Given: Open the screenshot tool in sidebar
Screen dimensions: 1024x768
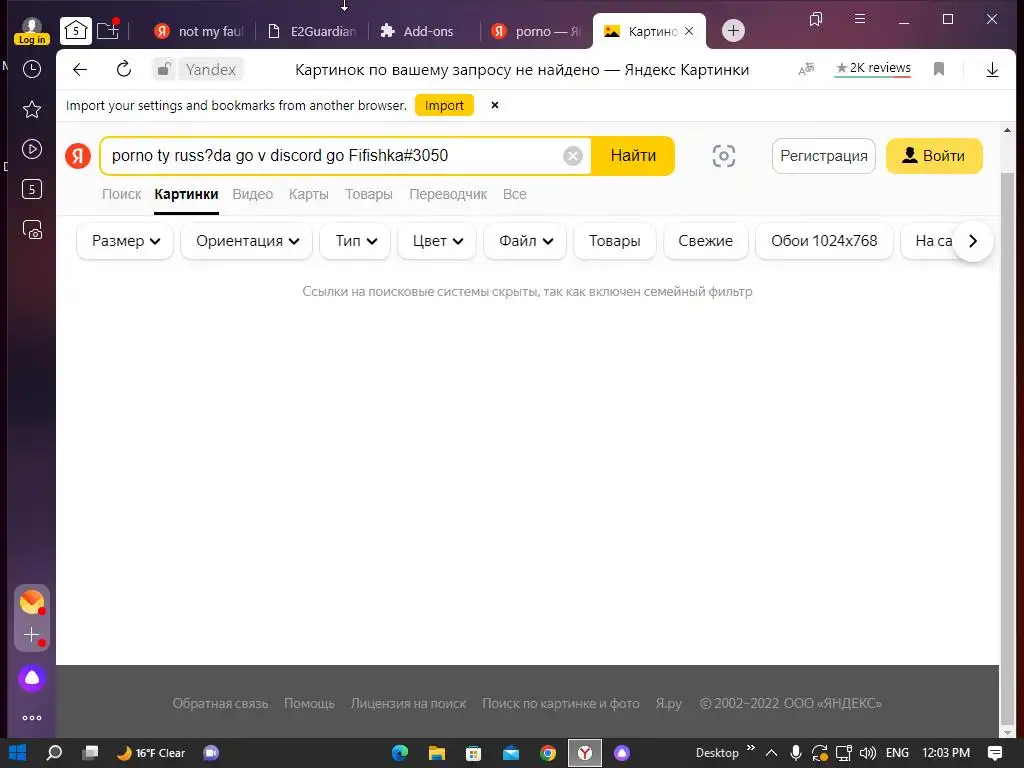Looking at the screenshot, I should click(31, 230).
